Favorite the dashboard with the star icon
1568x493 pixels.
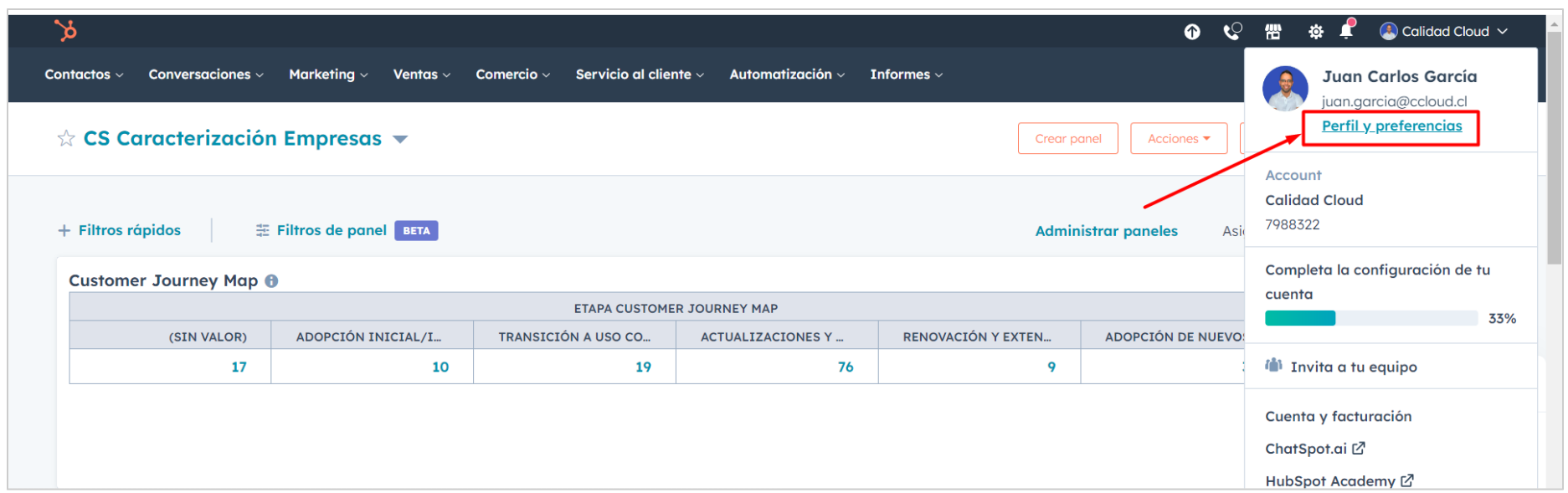pos(66,138)
